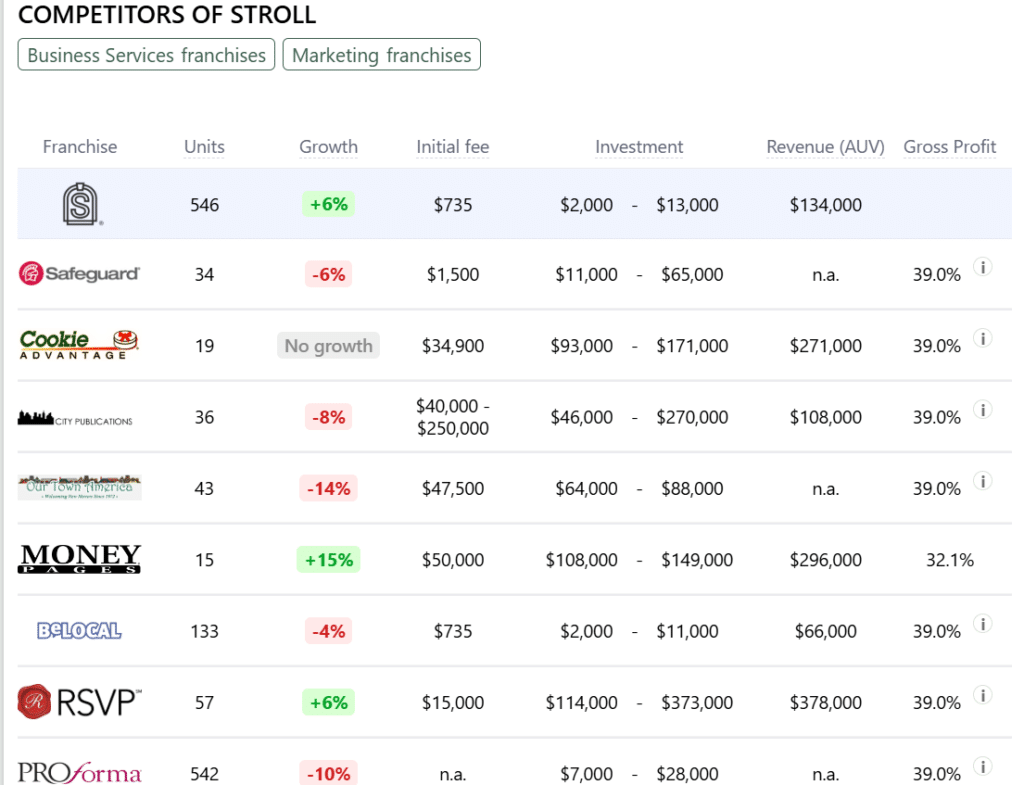This screenshot has width=1024, height=785.
Task: Click the -6% growth badge for Safeguard
Action: (x=328, y=274)
